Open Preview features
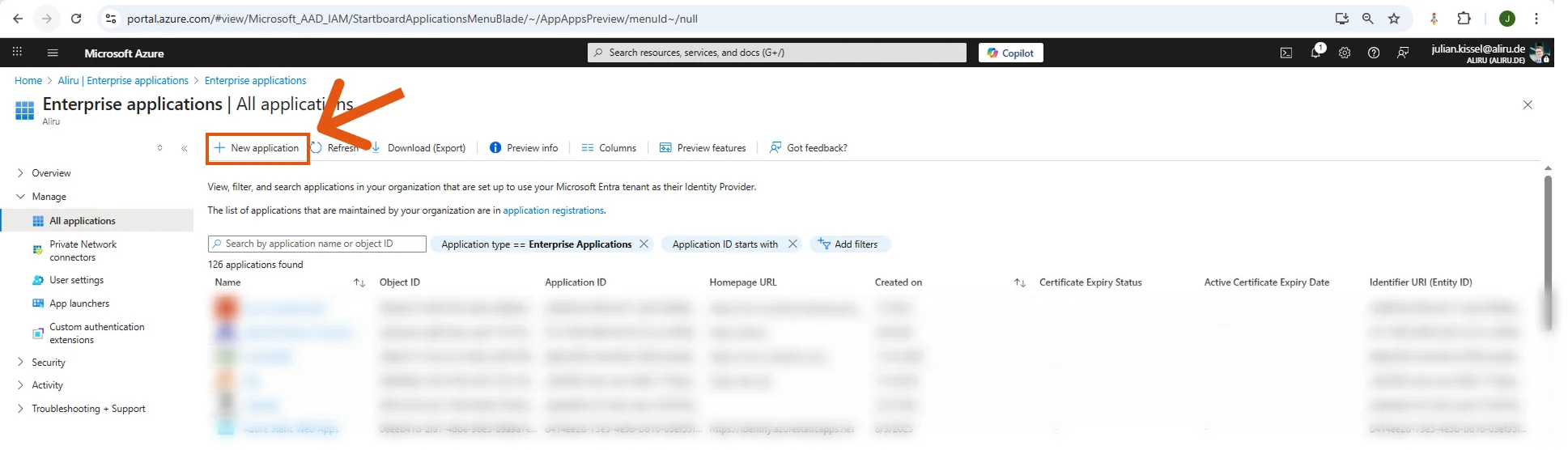 (x=703, y=148)
